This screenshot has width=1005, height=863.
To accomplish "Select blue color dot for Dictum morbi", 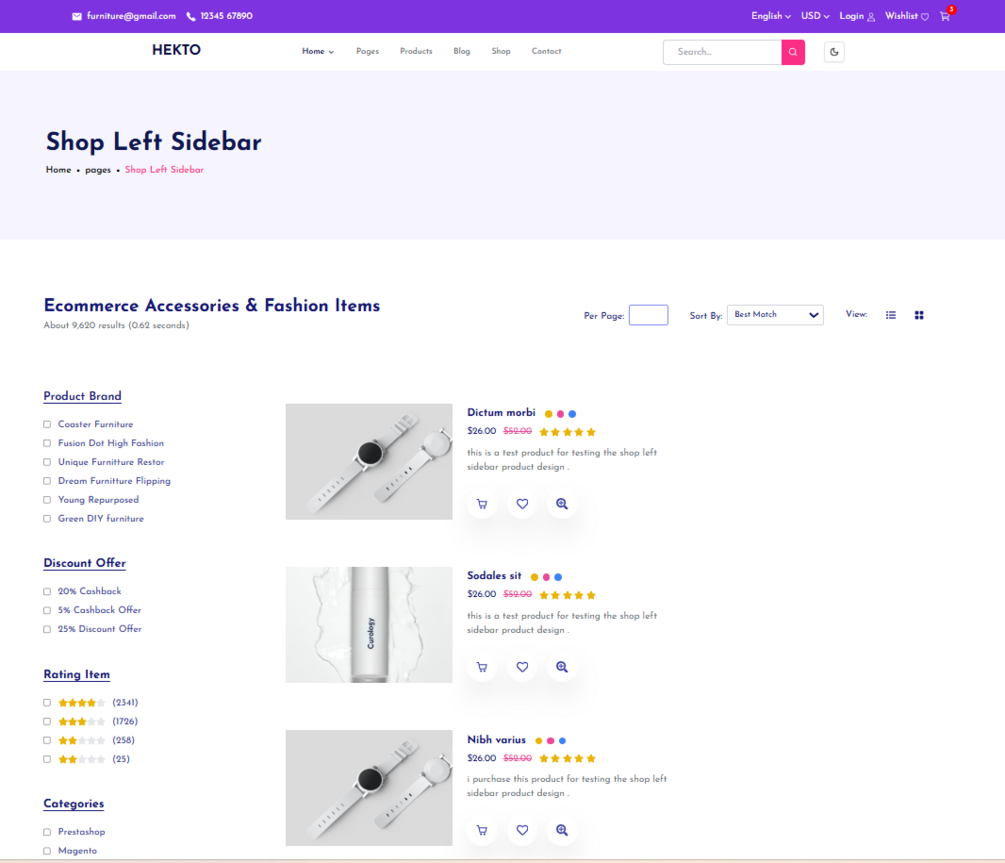I will [572, 414].
